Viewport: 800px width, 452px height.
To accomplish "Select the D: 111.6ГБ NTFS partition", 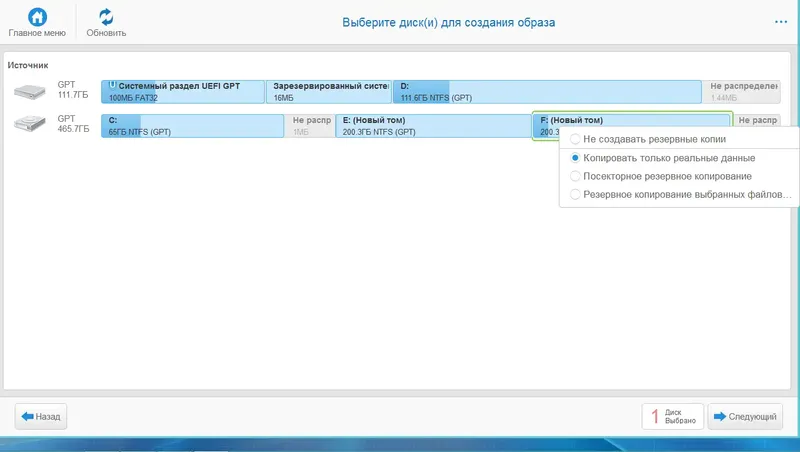I will [547, 92].
